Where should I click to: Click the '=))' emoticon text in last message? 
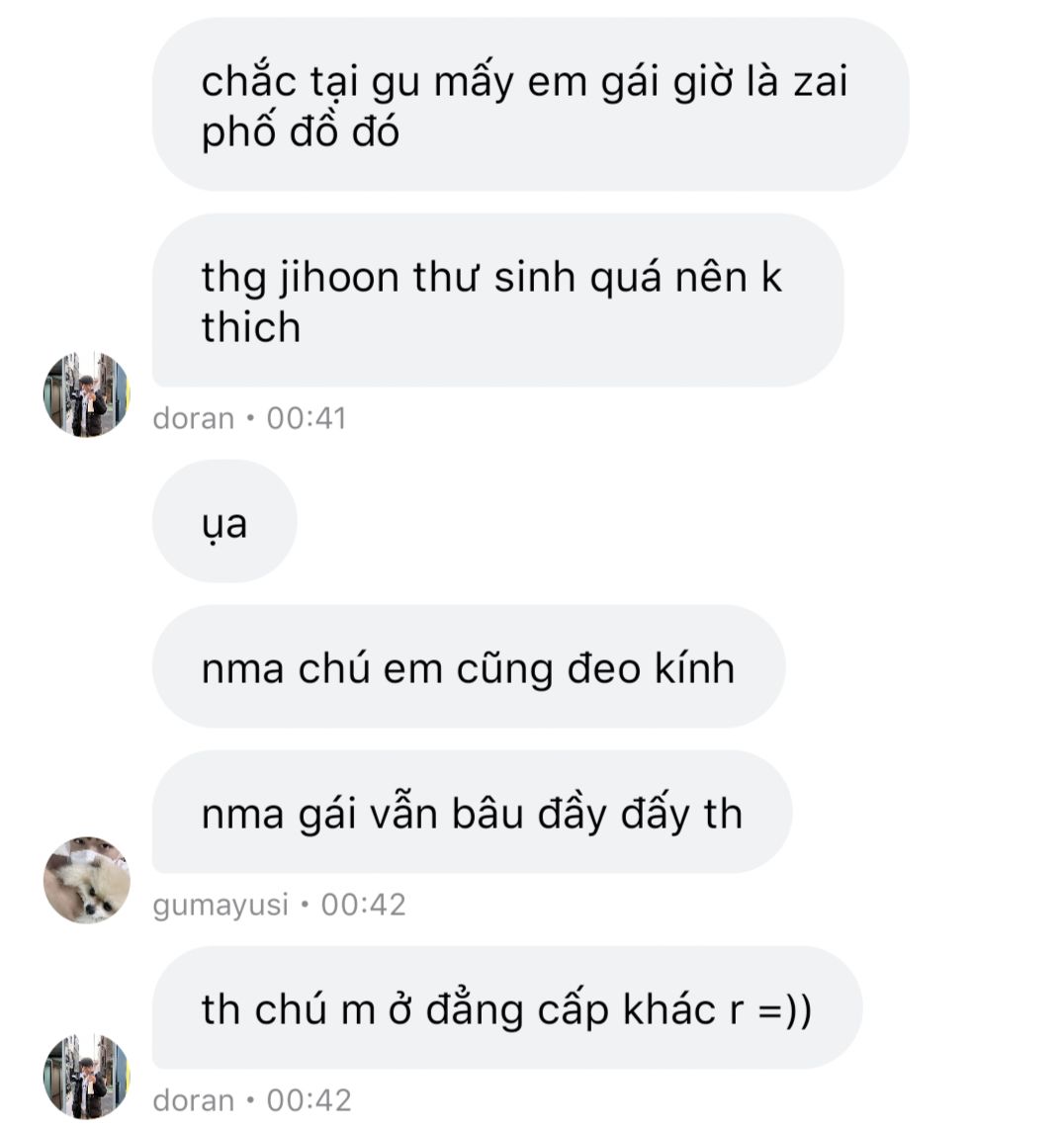pos(785,1009)
